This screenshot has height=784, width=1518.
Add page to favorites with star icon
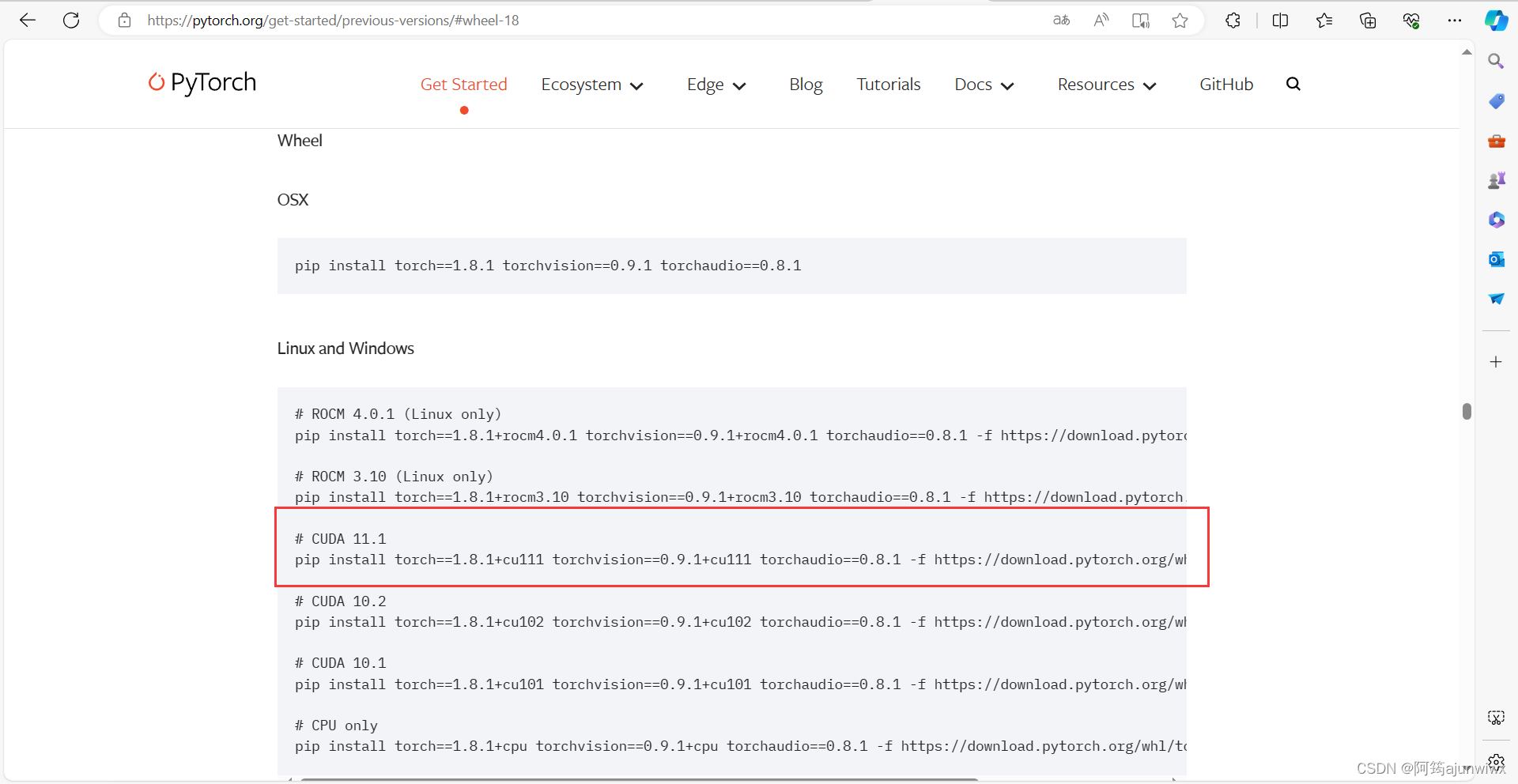click(x=1180, y=21)
